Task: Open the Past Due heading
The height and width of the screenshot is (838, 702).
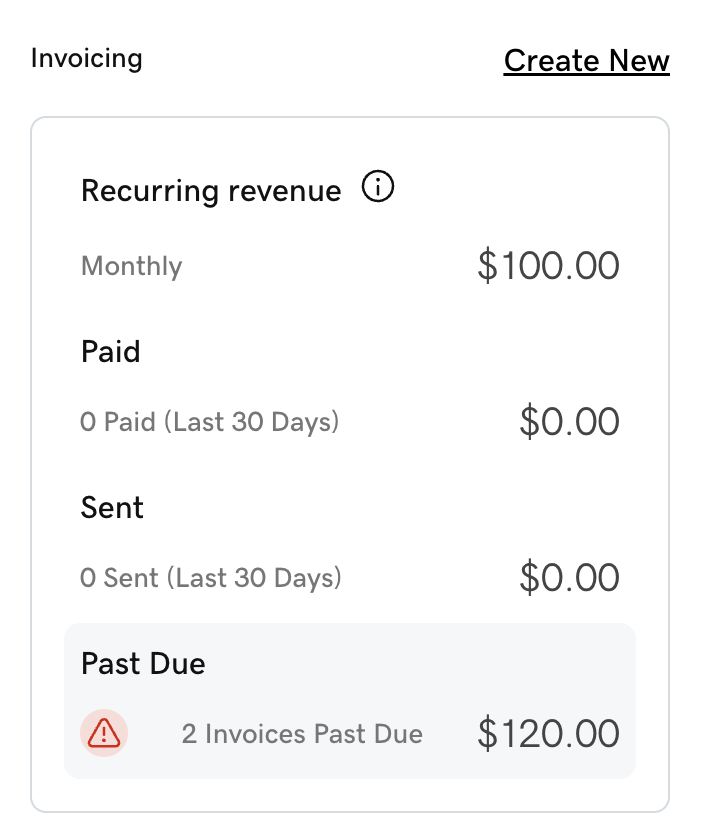Action: pos(143,664)
